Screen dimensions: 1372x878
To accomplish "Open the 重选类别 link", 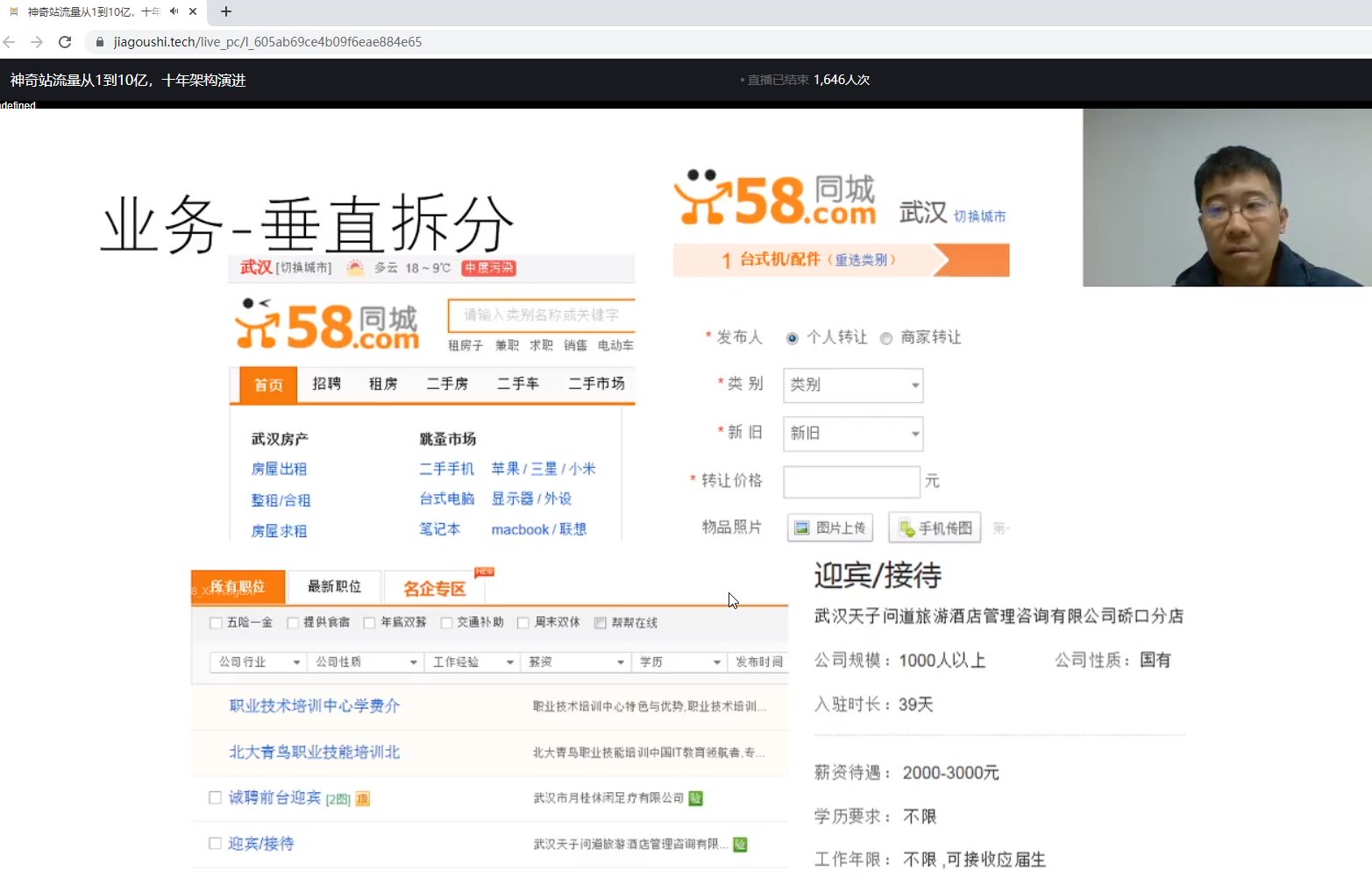I will click(864, 259).
